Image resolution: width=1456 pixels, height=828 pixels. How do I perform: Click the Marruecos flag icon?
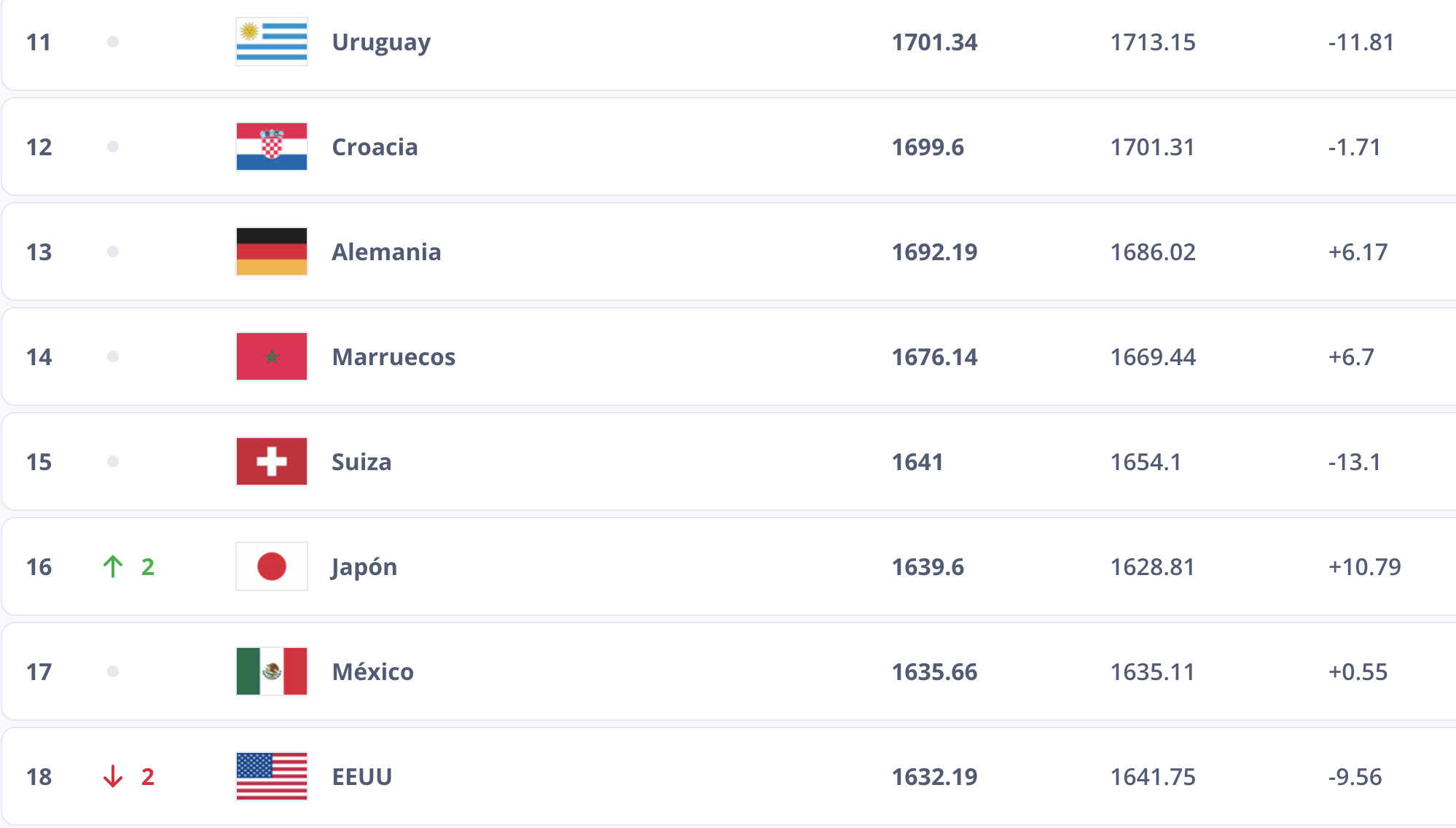(x=272, y=356)
